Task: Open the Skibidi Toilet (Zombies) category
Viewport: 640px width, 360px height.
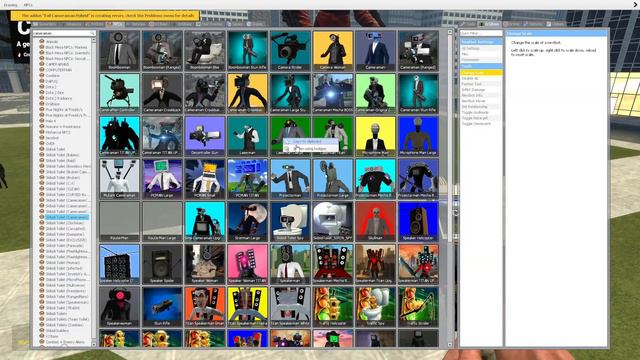Action: tap(64, 325)
